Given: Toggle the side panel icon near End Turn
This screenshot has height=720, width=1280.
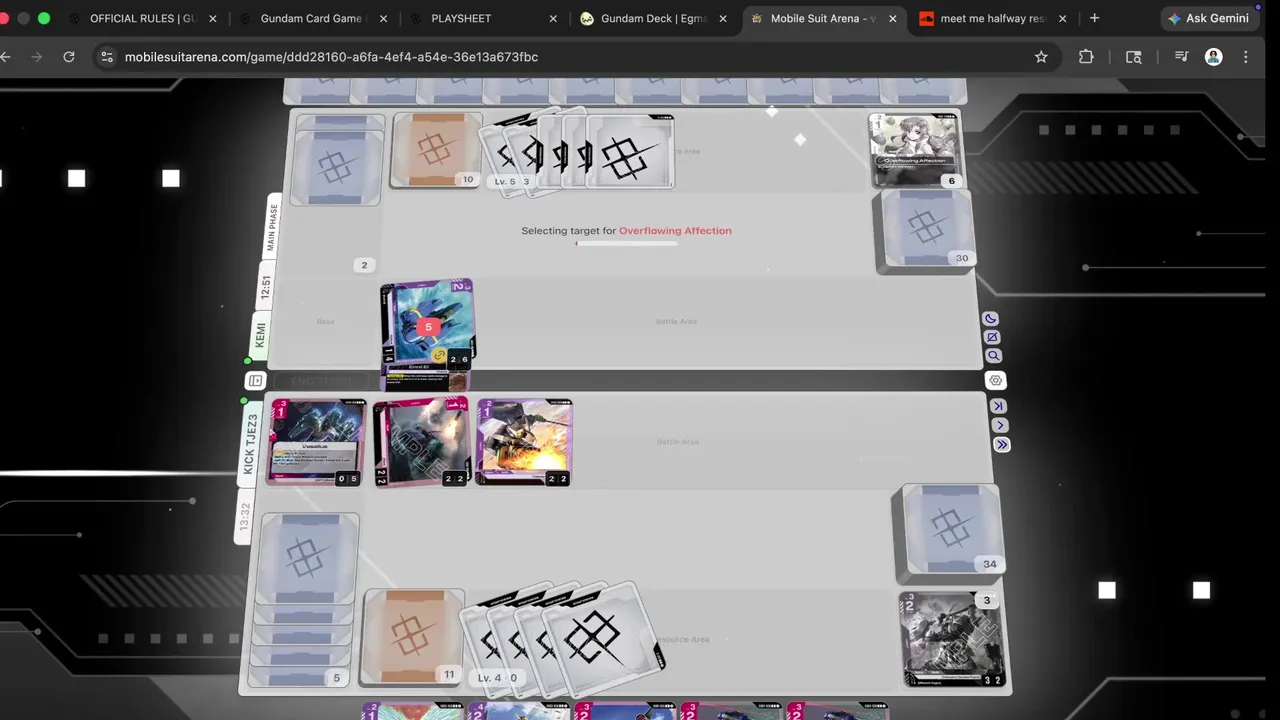Looking at the screenshot, I should pos(256,381).
